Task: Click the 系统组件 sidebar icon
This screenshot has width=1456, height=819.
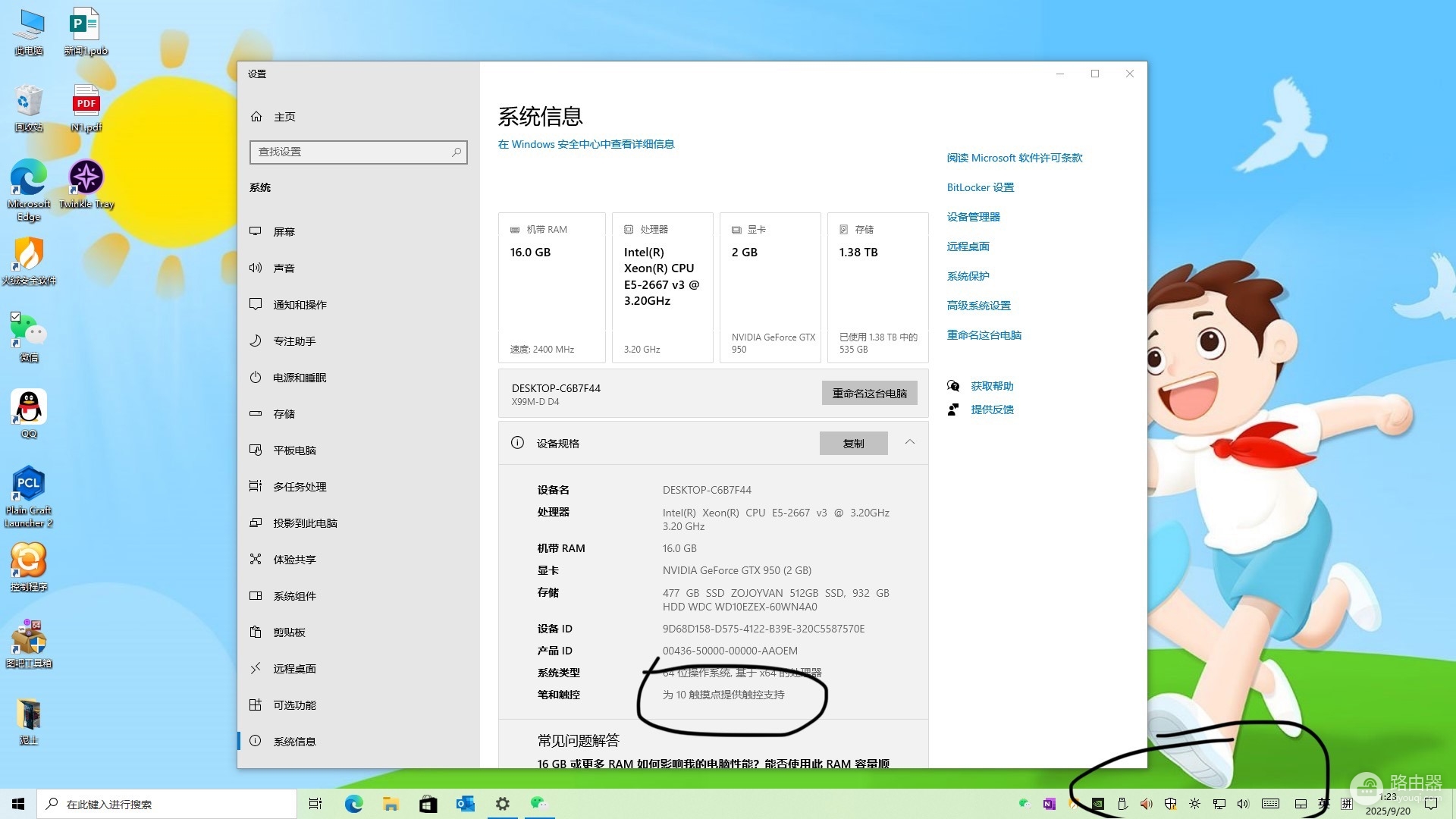Action: [256, 595]
